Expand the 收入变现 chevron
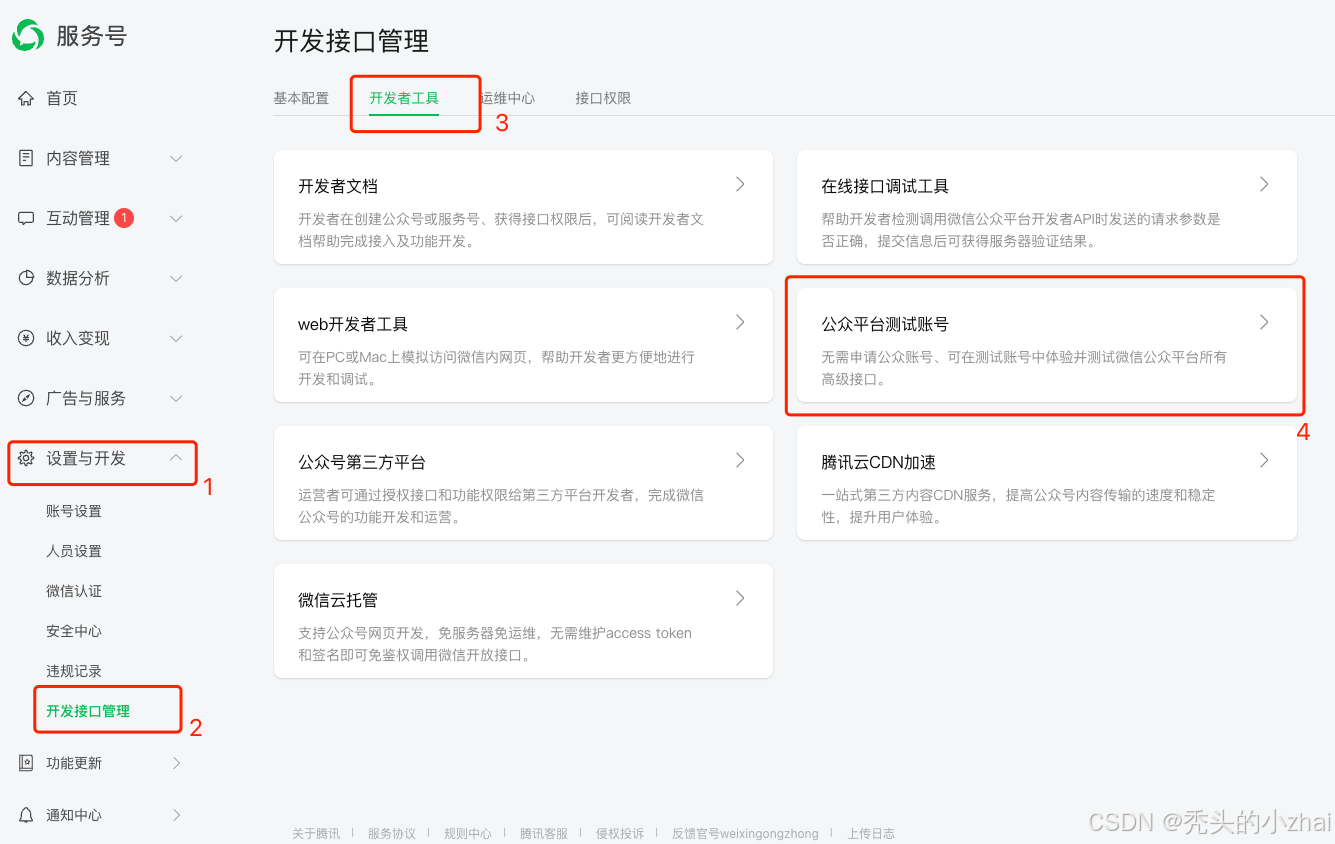Image resolution: width=1335 pixels, height=844 pixels. pyautogui.click(x=176, y=338)
